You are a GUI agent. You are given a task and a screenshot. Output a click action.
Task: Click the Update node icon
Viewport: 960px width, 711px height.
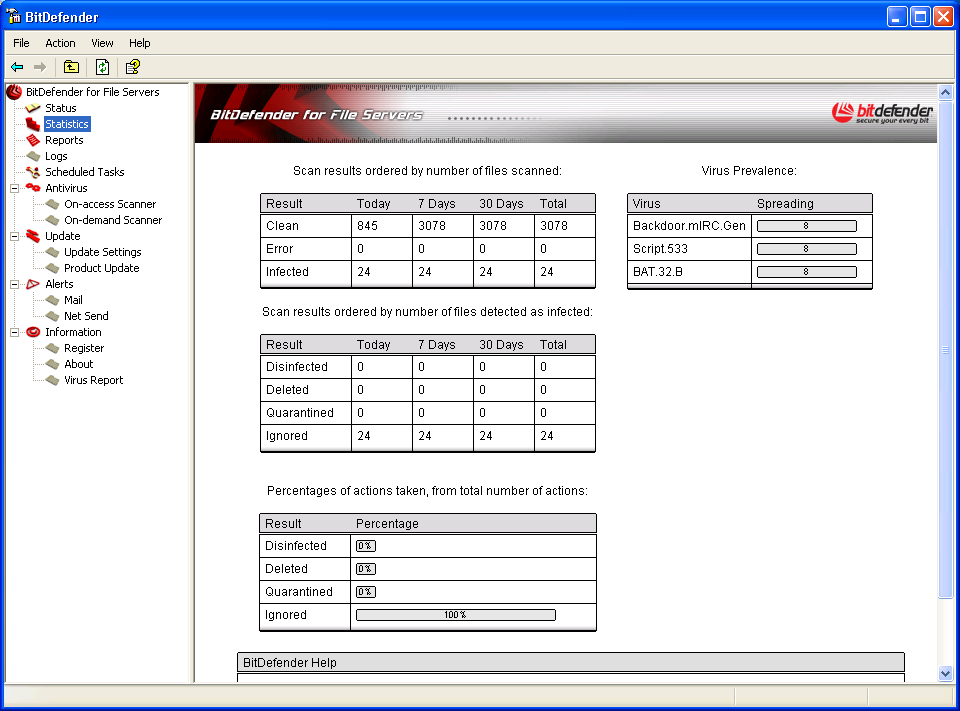pos(33,236)
